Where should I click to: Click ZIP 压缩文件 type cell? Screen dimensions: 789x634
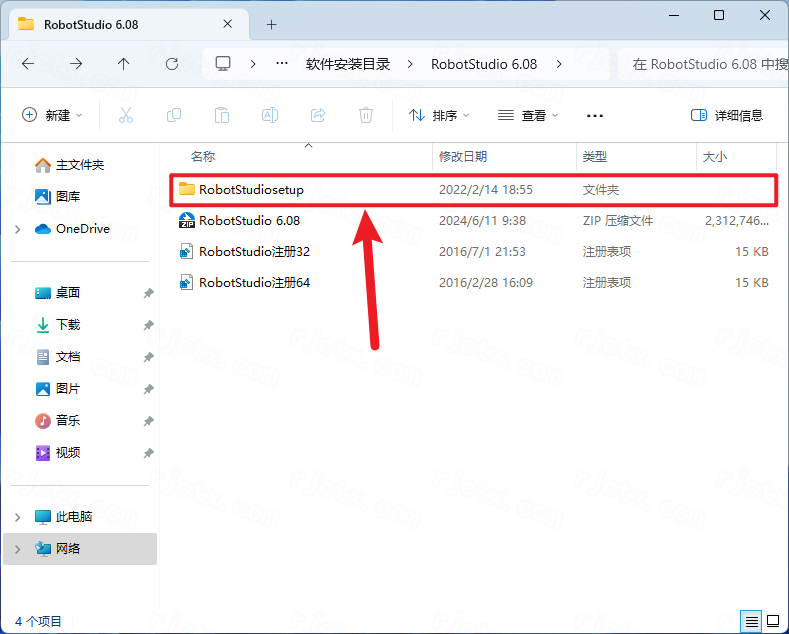[x=618, y=220]
